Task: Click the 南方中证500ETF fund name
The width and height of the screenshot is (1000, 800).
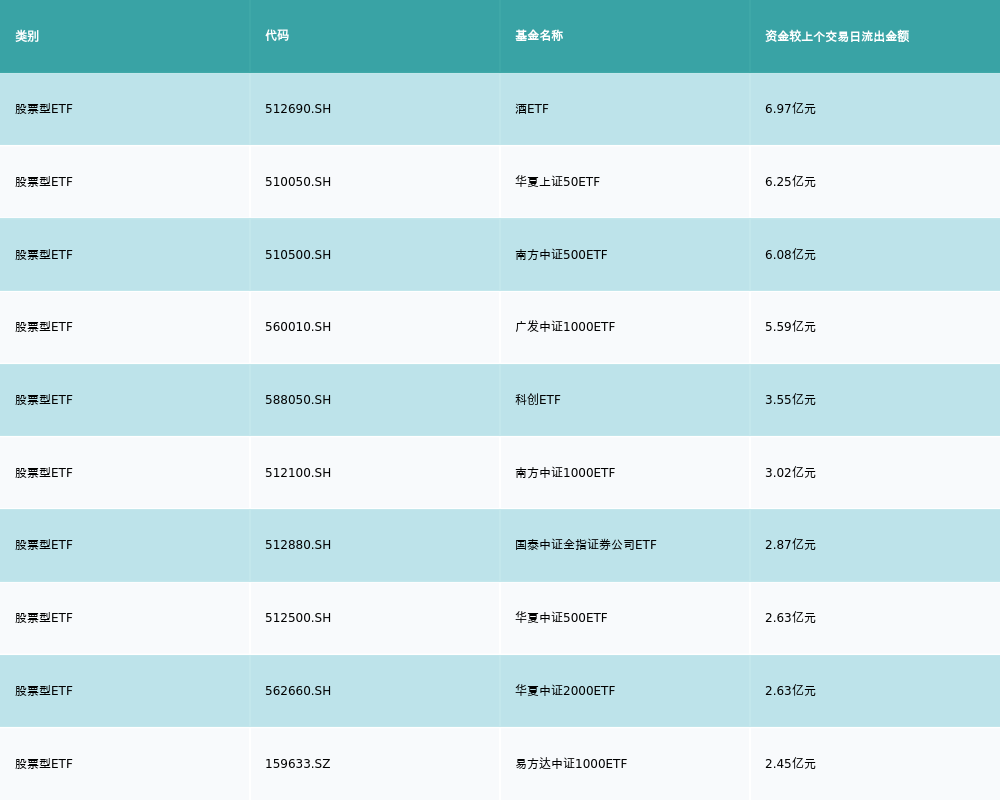Action: tap(561, 255)
